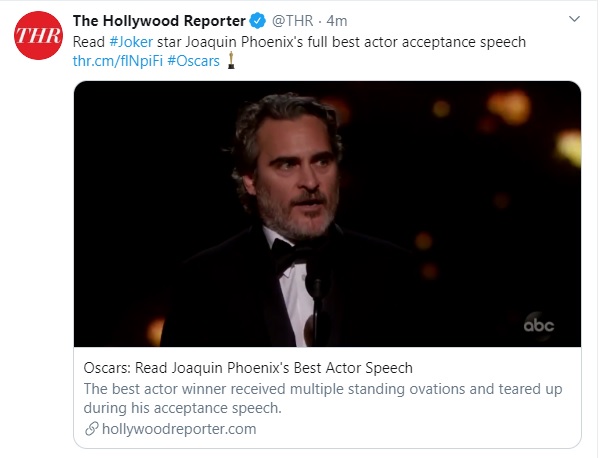The image size is (603, 458).
Task: Click the Oscar statuette emoji
Action: (x=231, y=62)
